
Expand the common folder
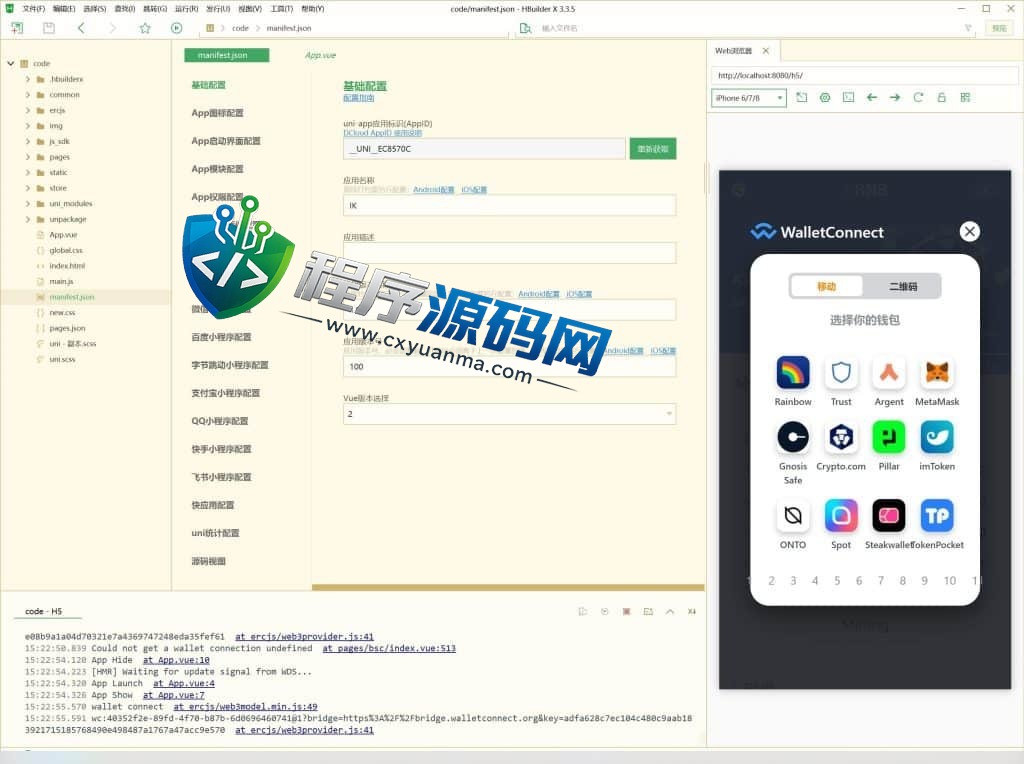[27, 95]
